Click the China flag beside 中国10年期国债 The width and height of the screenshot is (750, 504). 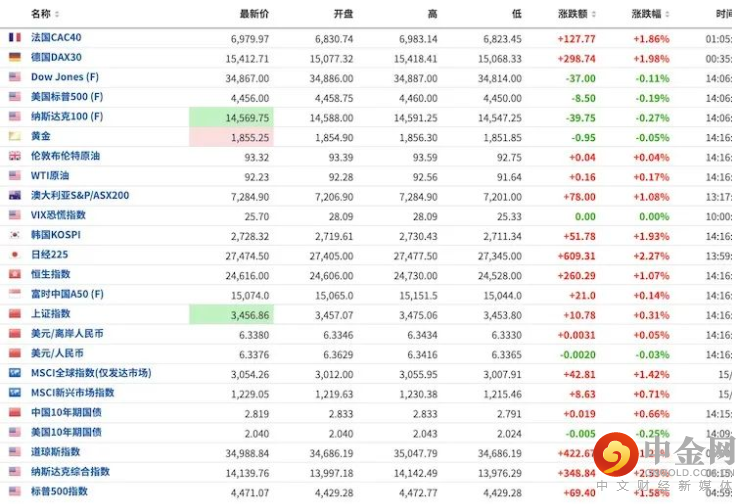click(15, 412)
